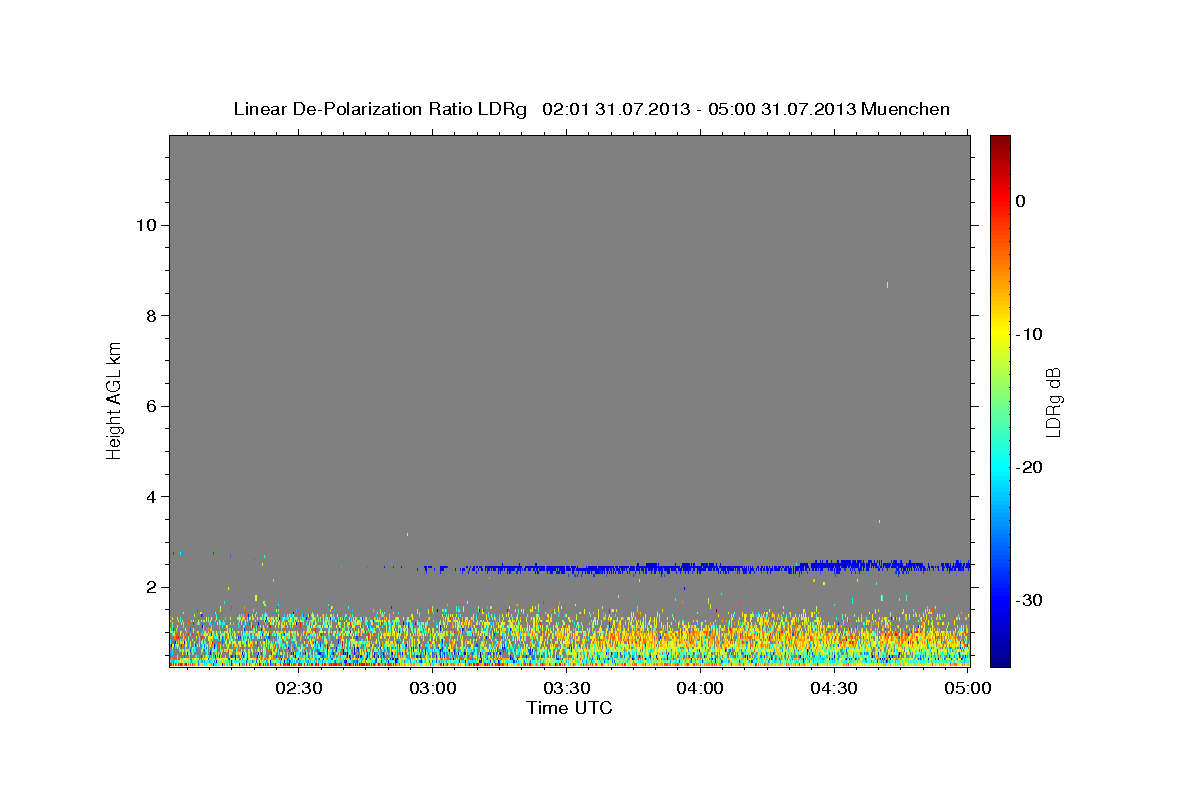
Task: Click the blue cloud layer near 2.5 km
Action: (x=697, y=568)
